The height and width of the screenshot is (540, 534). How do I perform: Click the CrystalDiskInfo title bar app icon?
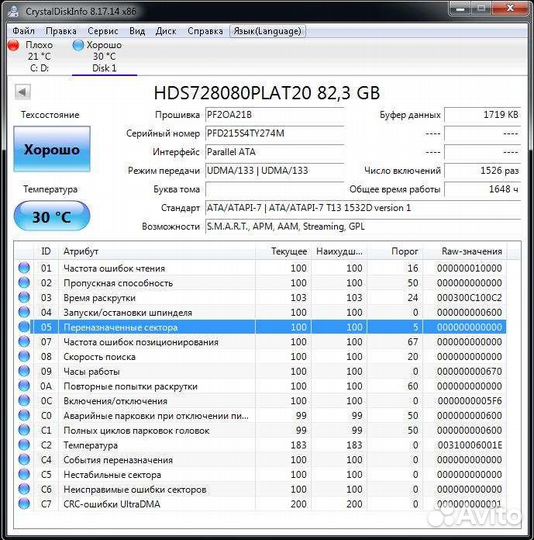tap(13, 11)
